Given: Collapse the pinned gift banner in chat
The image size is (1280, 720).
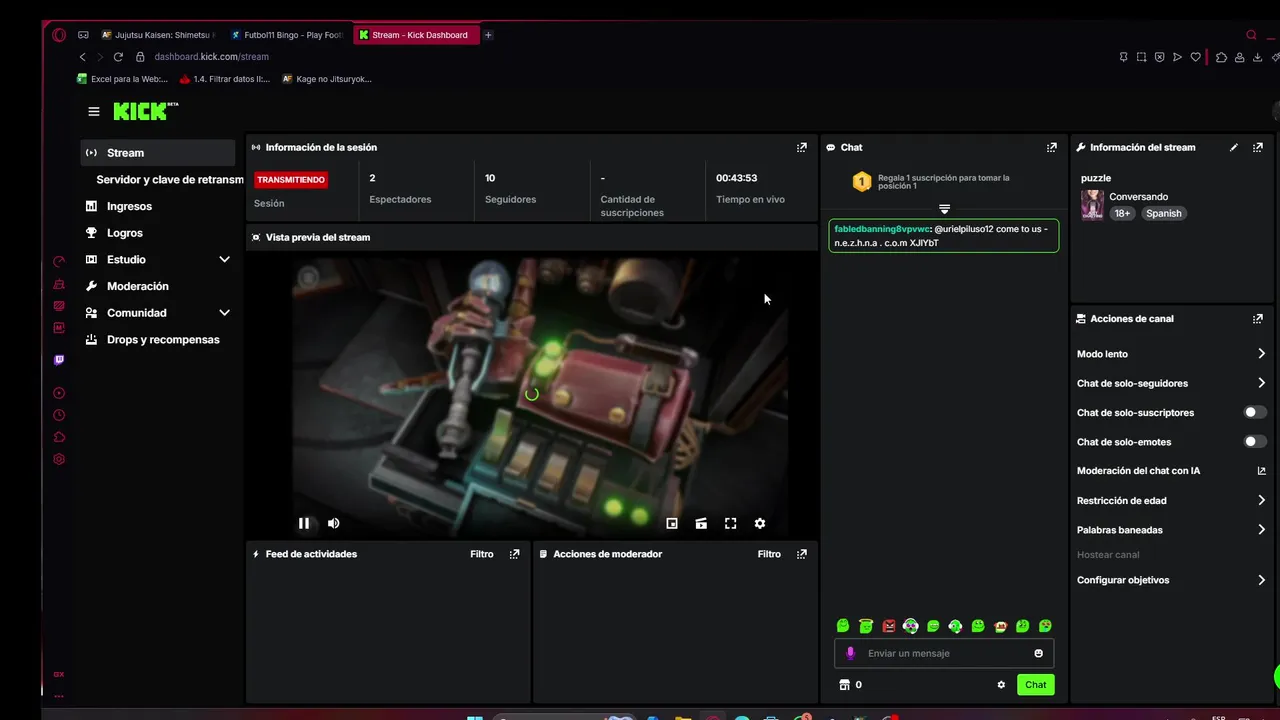Looking at the screenshot, I should [x=944, y=209].
